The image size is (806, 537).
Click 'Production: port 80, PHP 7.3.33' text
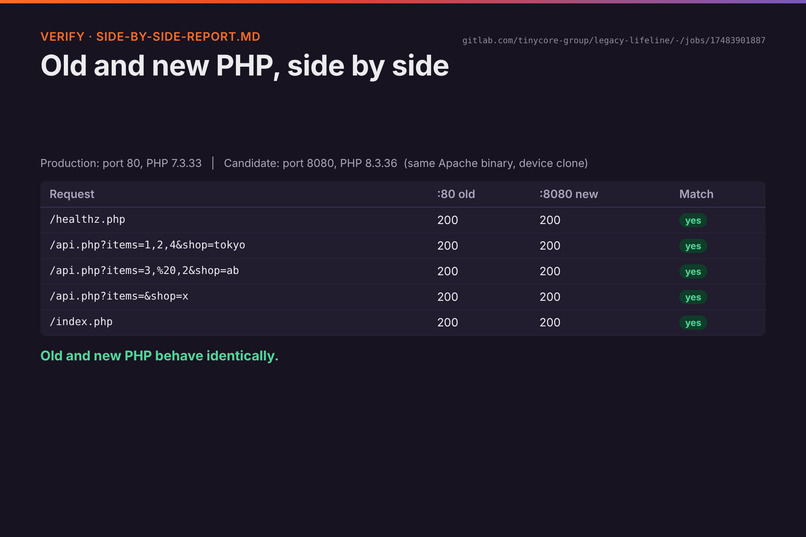[x=121, y=163]
